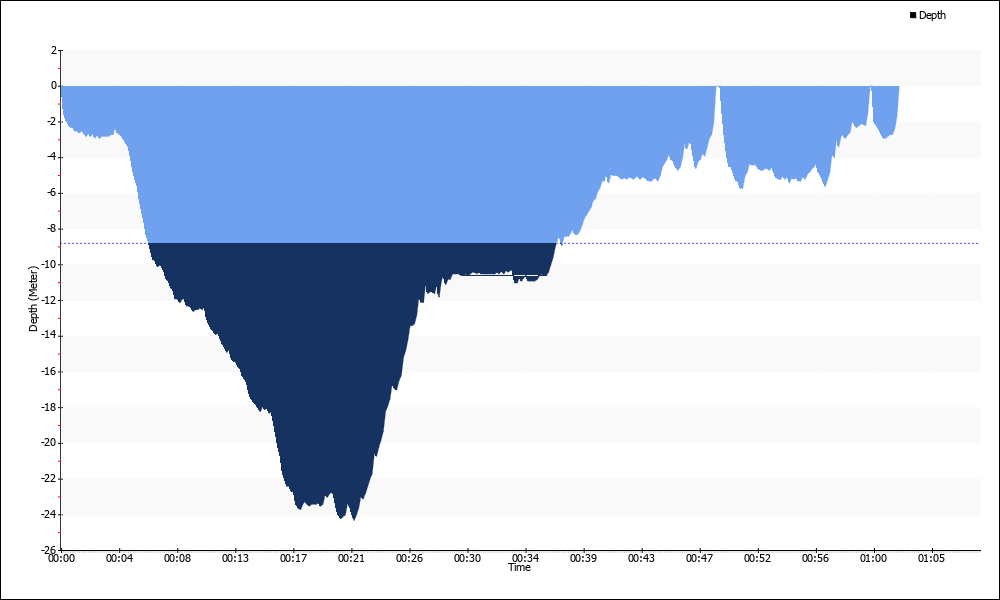Screen dimensions: 1000x600
Task: Click the '-26' depth axis label
Action: 49,550
